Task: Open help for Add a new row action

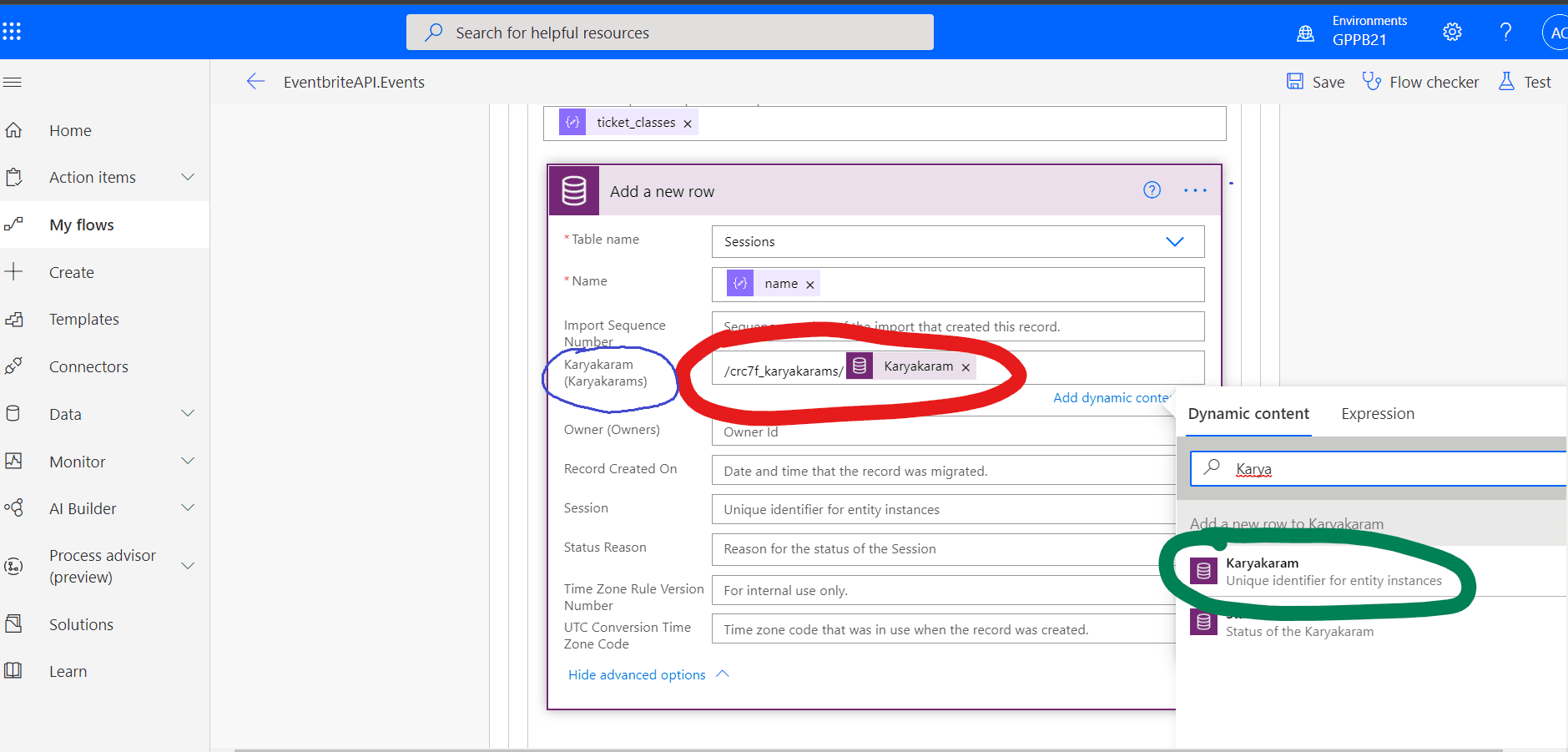Action: click(1152, 190)
